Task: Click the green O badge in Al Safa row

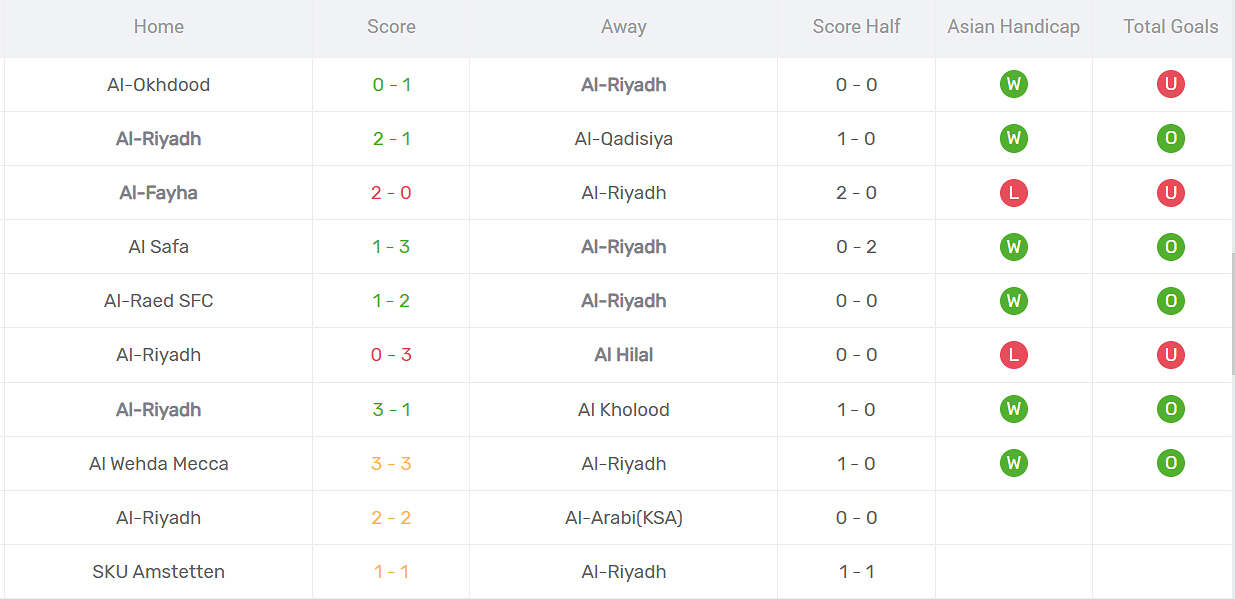Action: tap(1170, 247)
